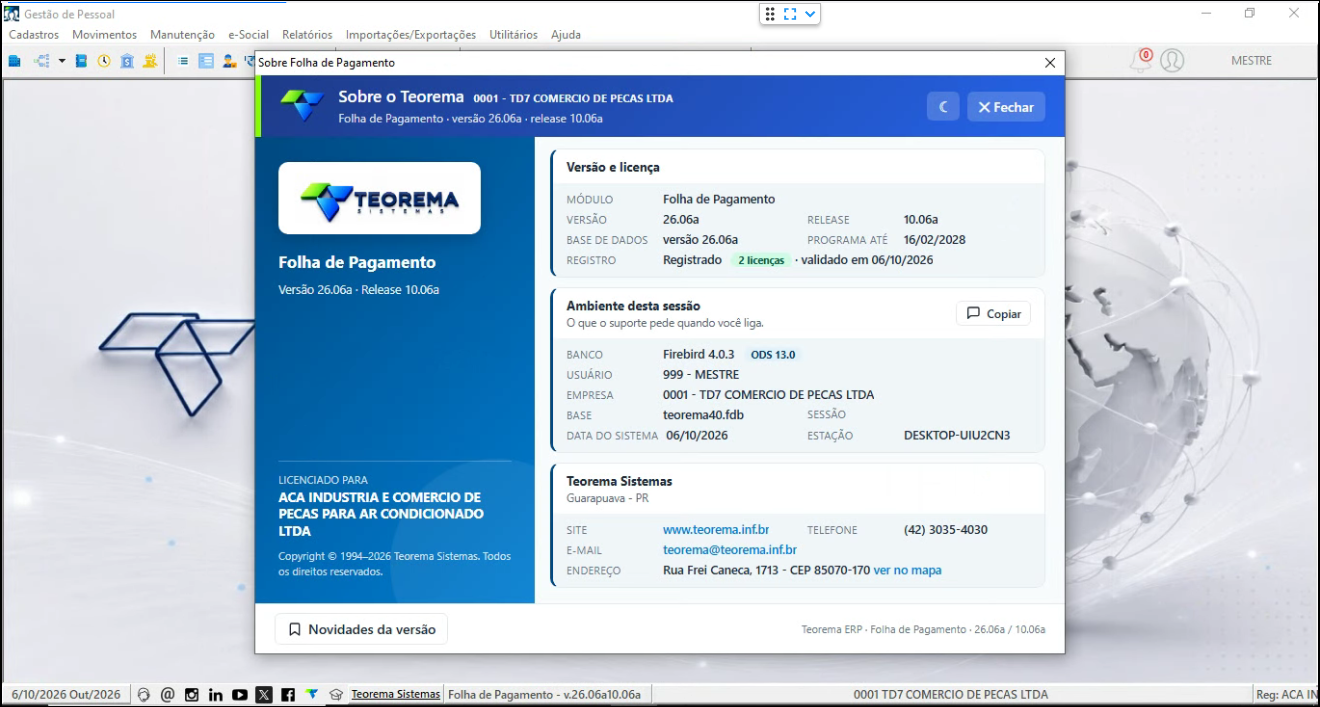Click the MESTRE user label in toolbar

tap(1251, 61)
